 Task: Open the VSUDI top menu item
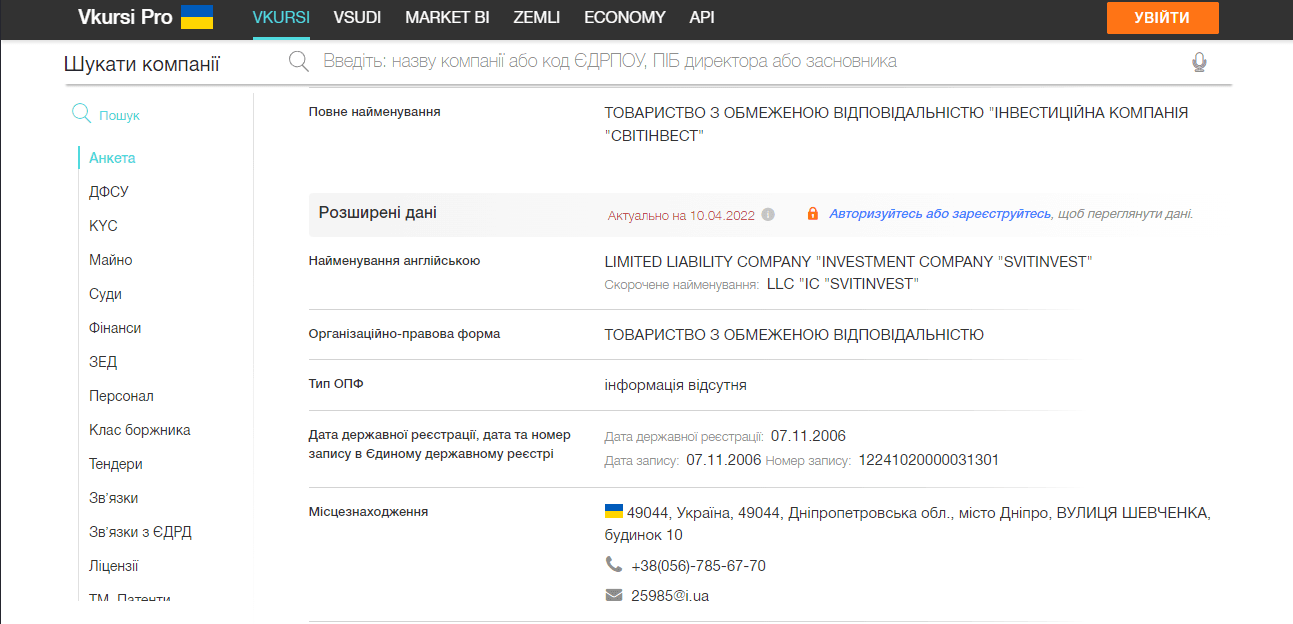pyautogui.click(x=357, y=17)
